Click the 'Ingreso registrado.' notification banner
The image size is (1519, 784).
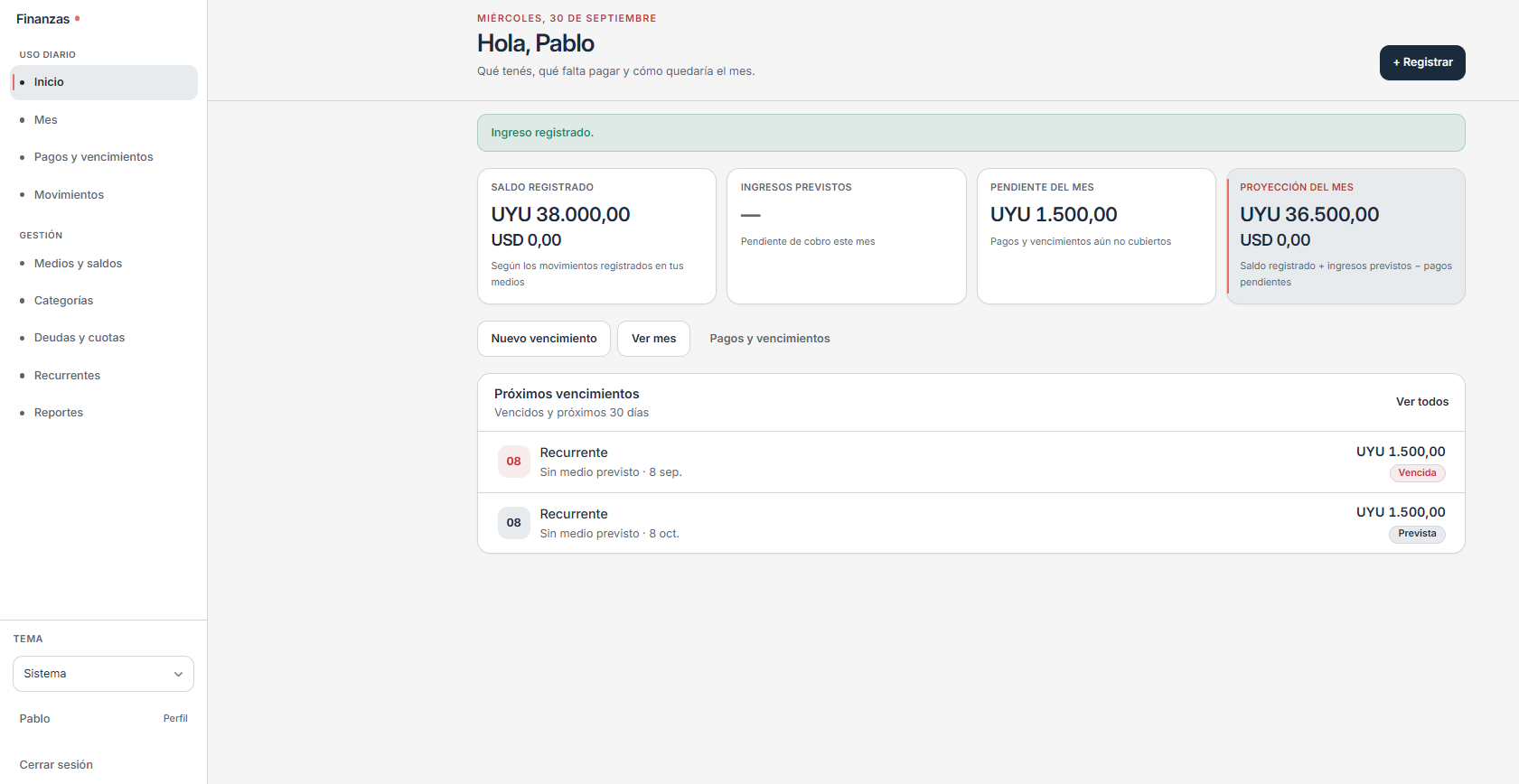tap(971, 133)
